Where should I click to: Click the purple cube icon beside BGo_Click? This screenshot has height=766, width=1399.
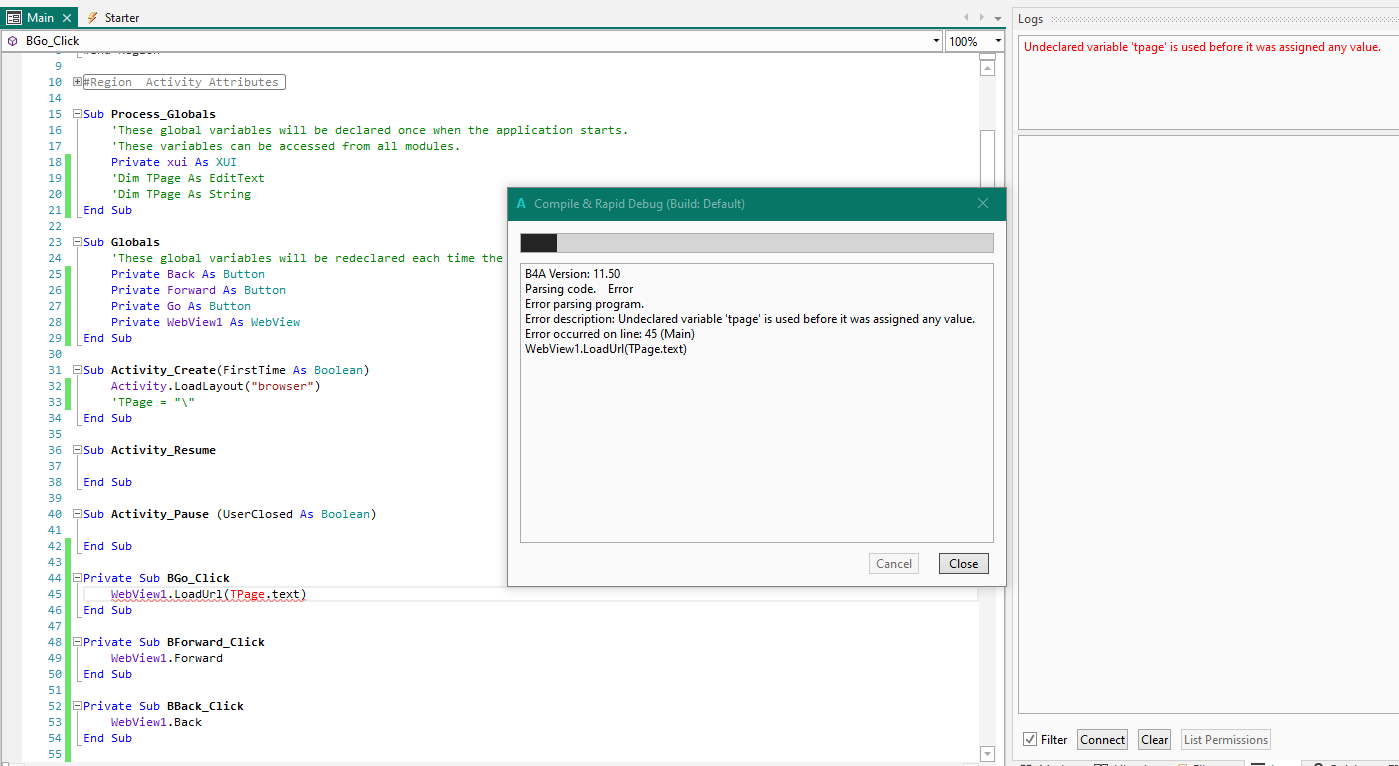(x=12, y=41)
